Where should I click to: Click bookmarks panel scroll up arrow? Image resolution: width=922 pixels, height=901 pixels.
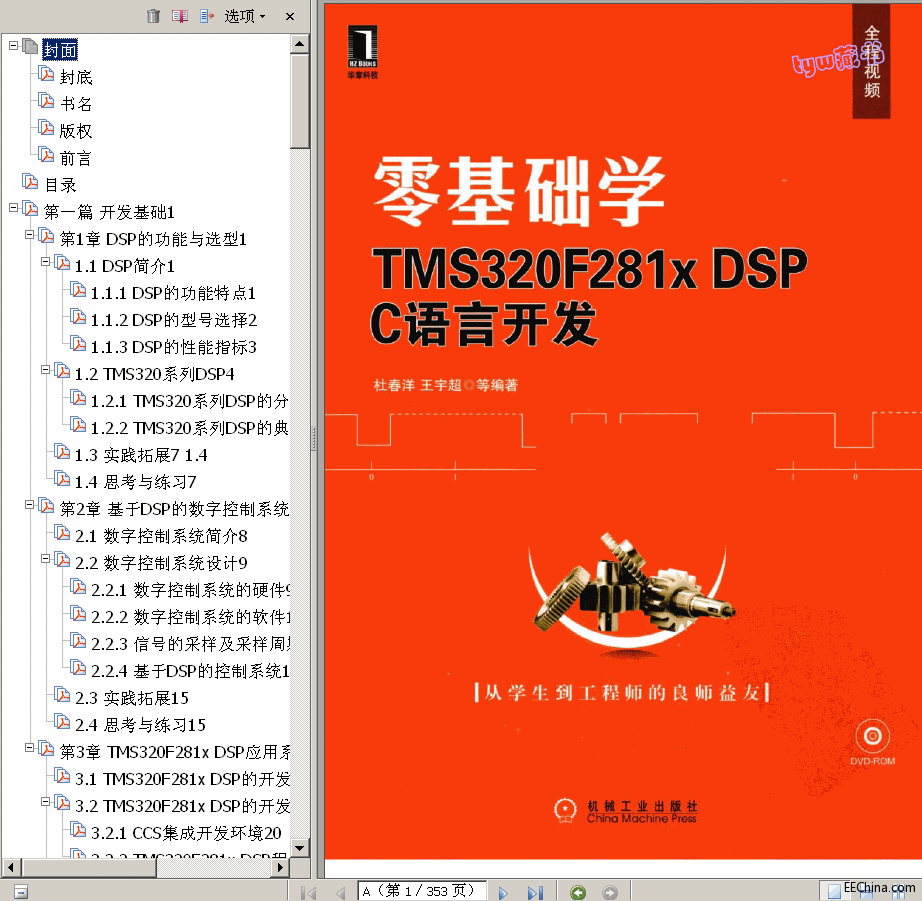[299, 44]
